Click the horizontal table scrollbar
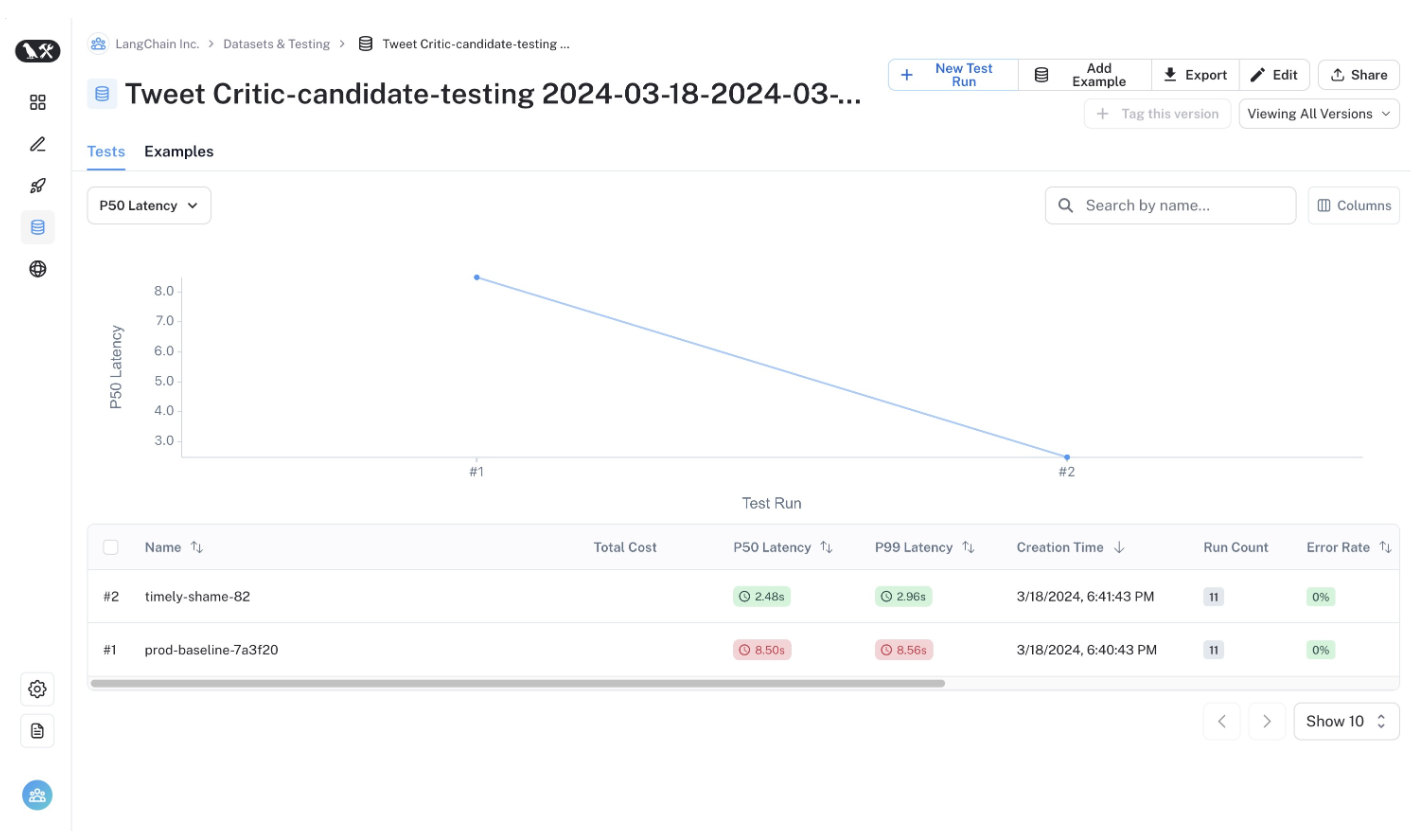Image resolution: width=1411 pixels, height=831 pixels. (517, 684)
